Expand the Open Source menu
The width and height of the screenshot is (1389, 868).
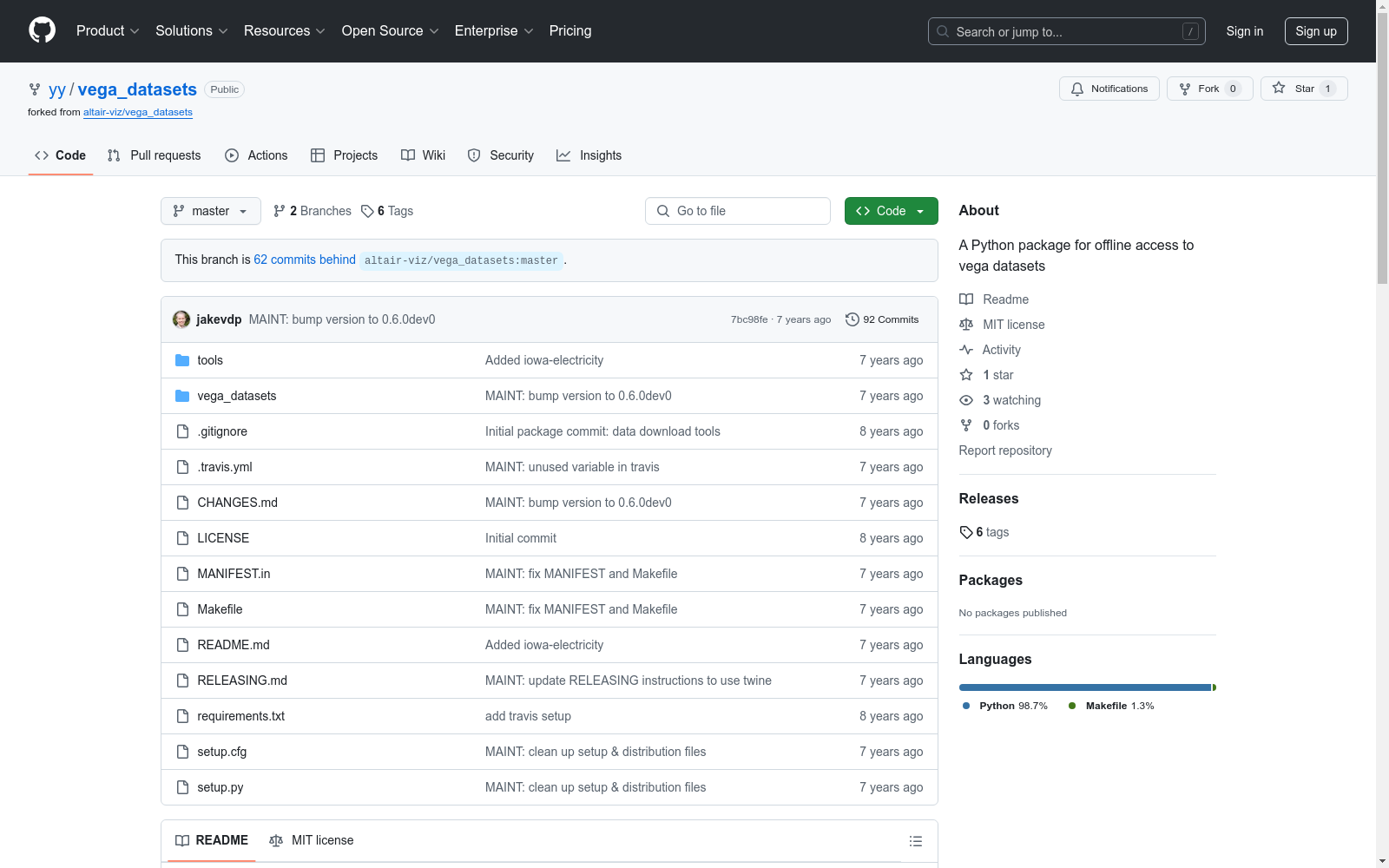coord(391,31)
